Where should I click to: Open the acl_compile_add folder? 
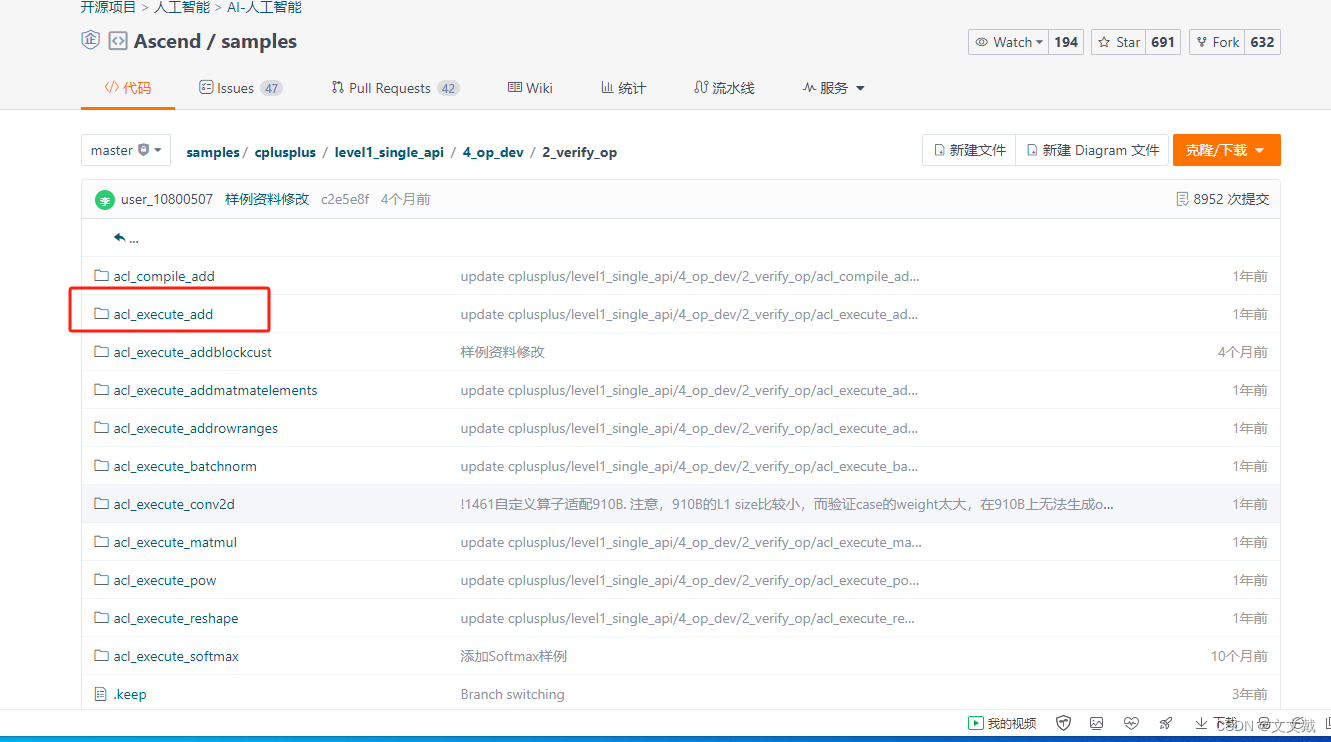(x=164, y=276)
